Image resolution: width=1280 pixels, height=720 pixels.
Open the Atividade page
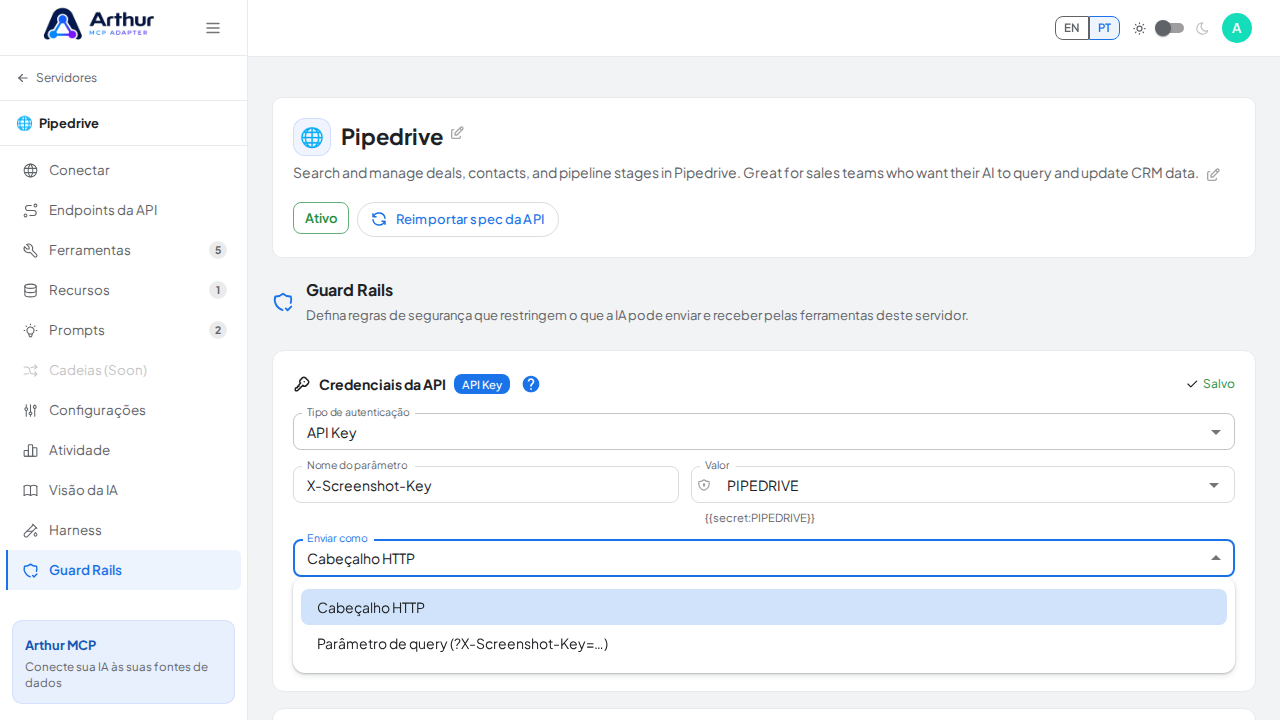point(124,450)
